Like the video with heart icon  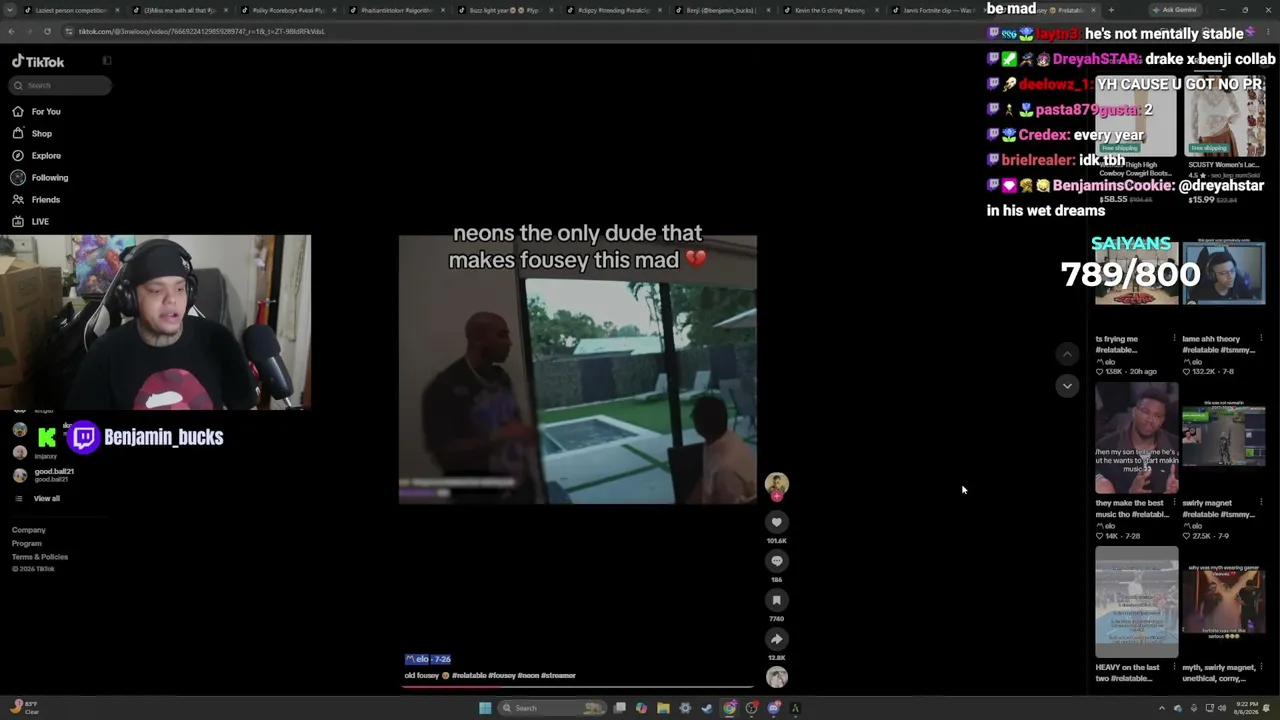coord(777,522)
